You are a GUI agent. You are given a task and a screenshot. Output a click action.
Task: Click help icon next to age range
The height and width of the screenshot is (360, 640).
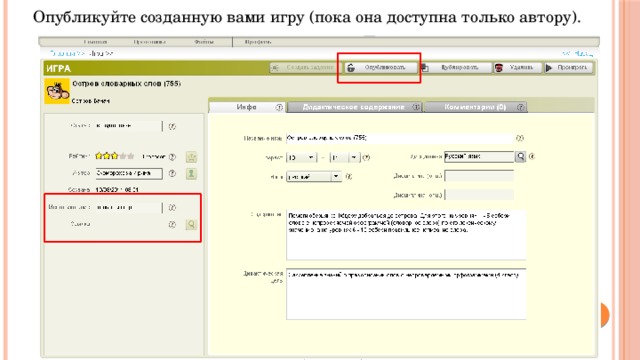[366, 157]
